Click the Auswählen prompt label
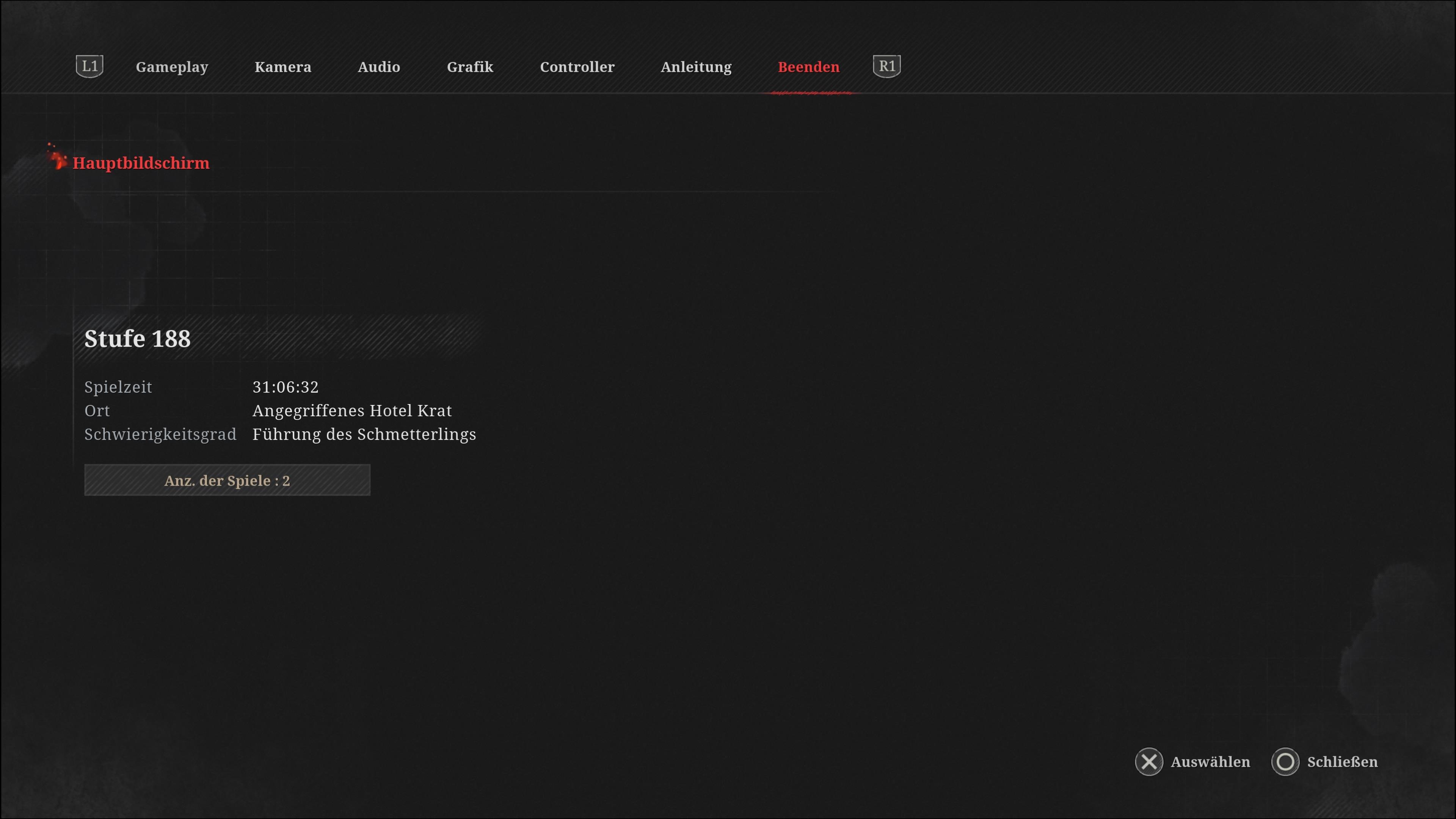This screenshot has height=819, width=1456. point(1210,761)
